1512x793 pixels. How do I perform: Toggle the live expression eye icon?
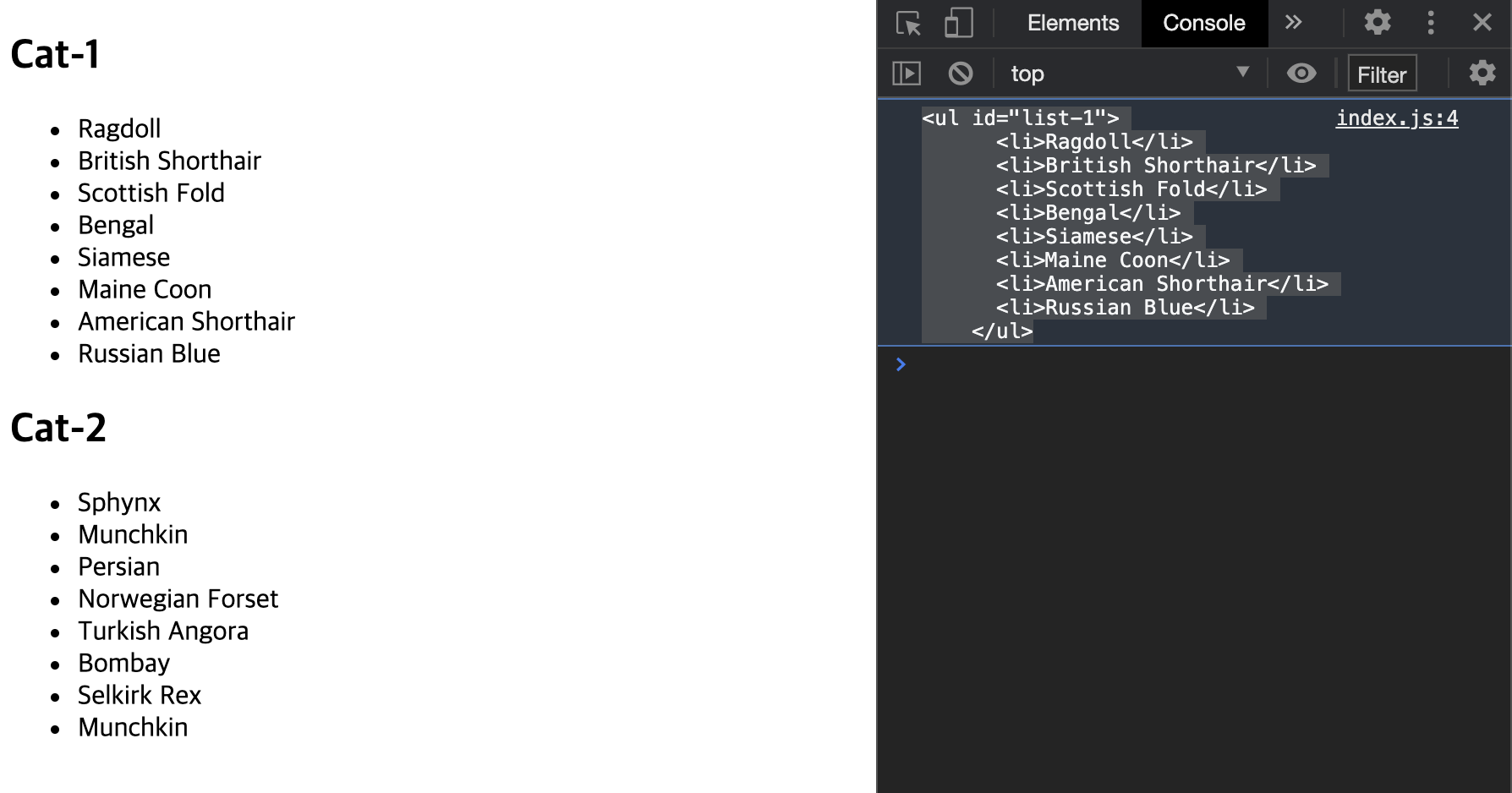[1301, 74]
